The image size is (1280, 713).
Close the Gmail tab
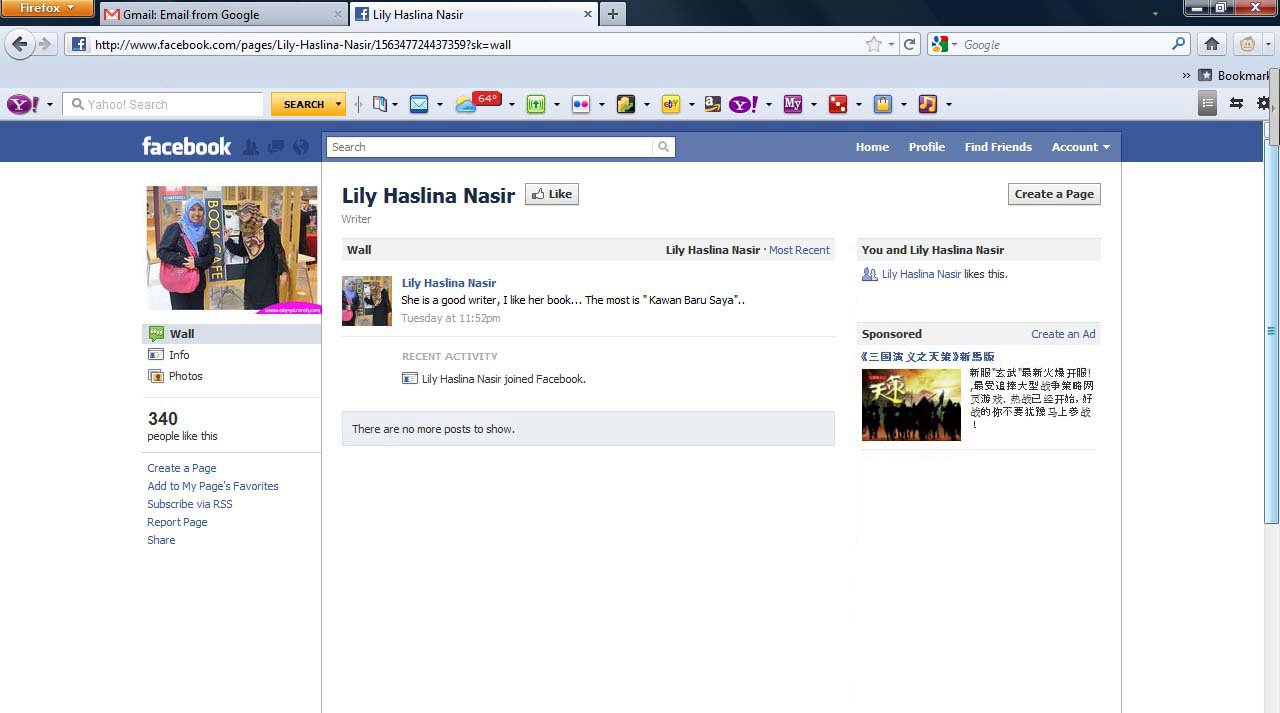pyautogui.click(x=337, y=15)
